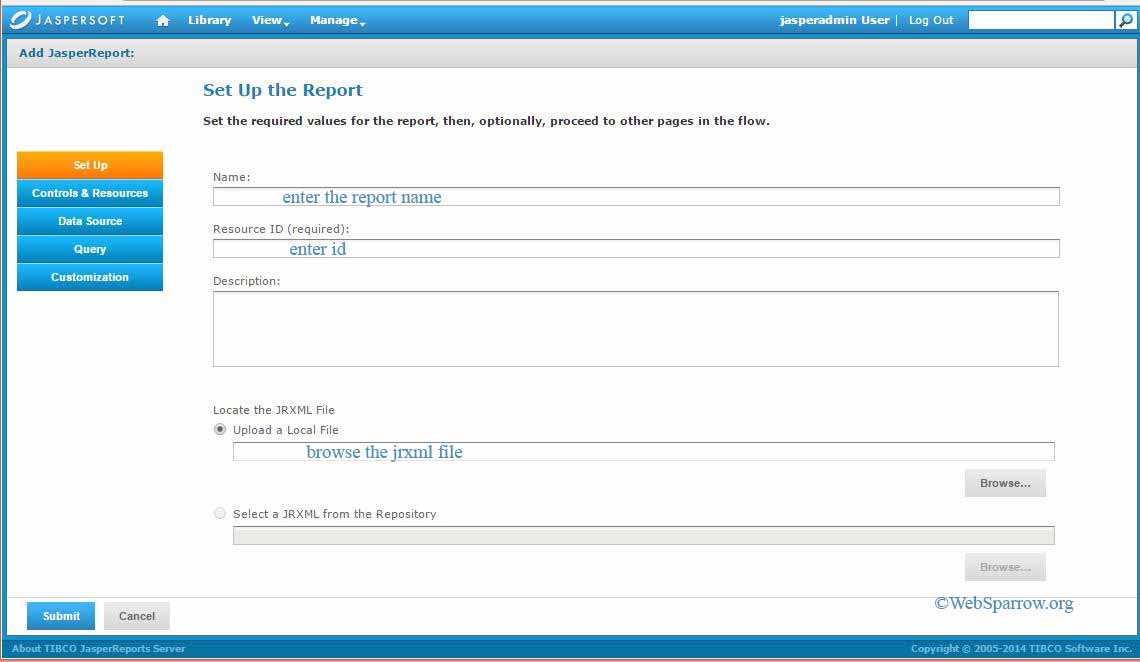
Task: Switch to the Controls & Resources step
Action: [x=89, y=193]
